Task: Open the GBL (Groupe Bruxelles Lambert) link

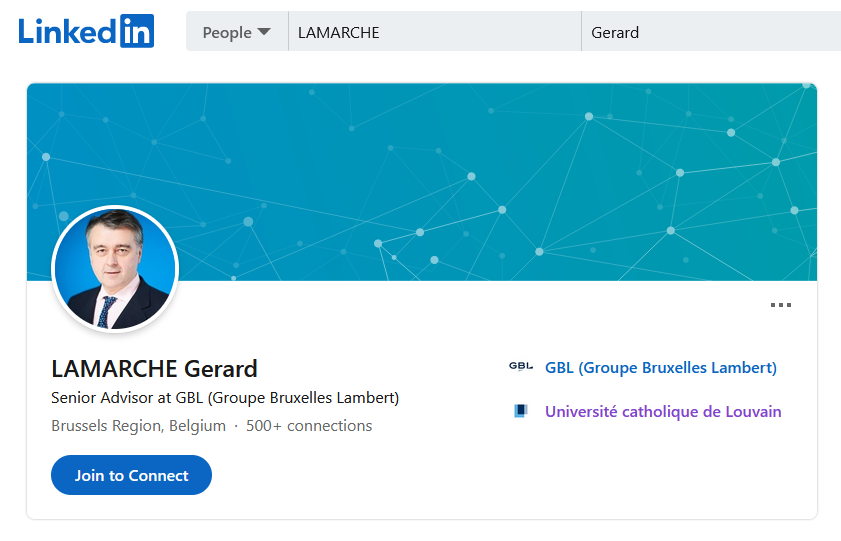Action: tap(661, 368)
